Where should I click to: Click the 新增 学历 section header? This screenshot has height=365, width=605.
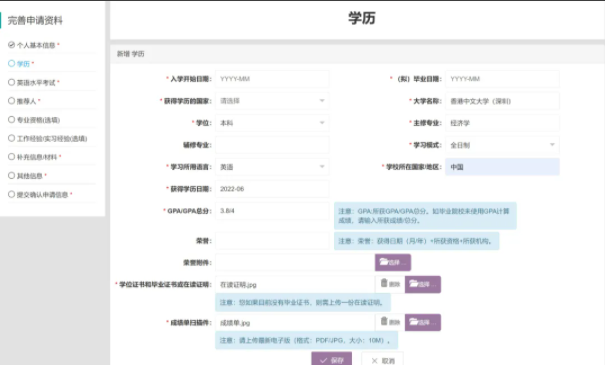click(130, 54)
